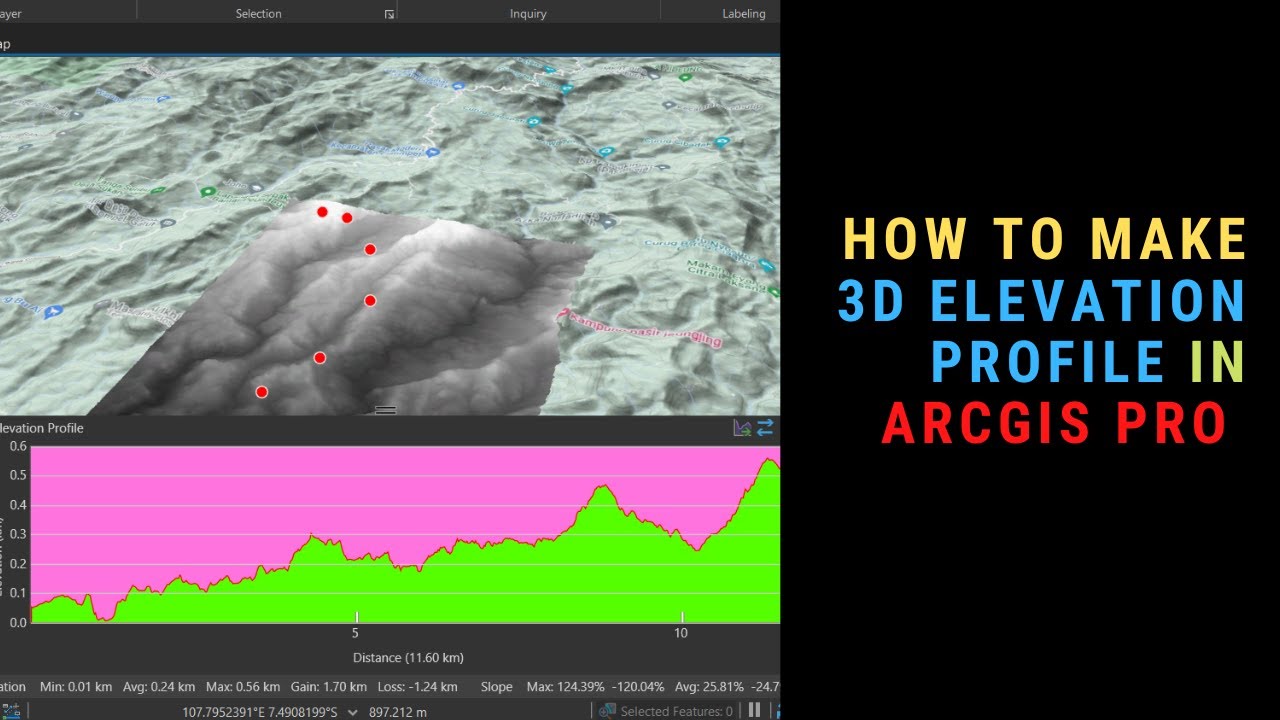Image resolution: width=1280 pixels, height=720 pixels.
Task: Click the Avg: 25.81% slope value
Action: coord(709,687)
